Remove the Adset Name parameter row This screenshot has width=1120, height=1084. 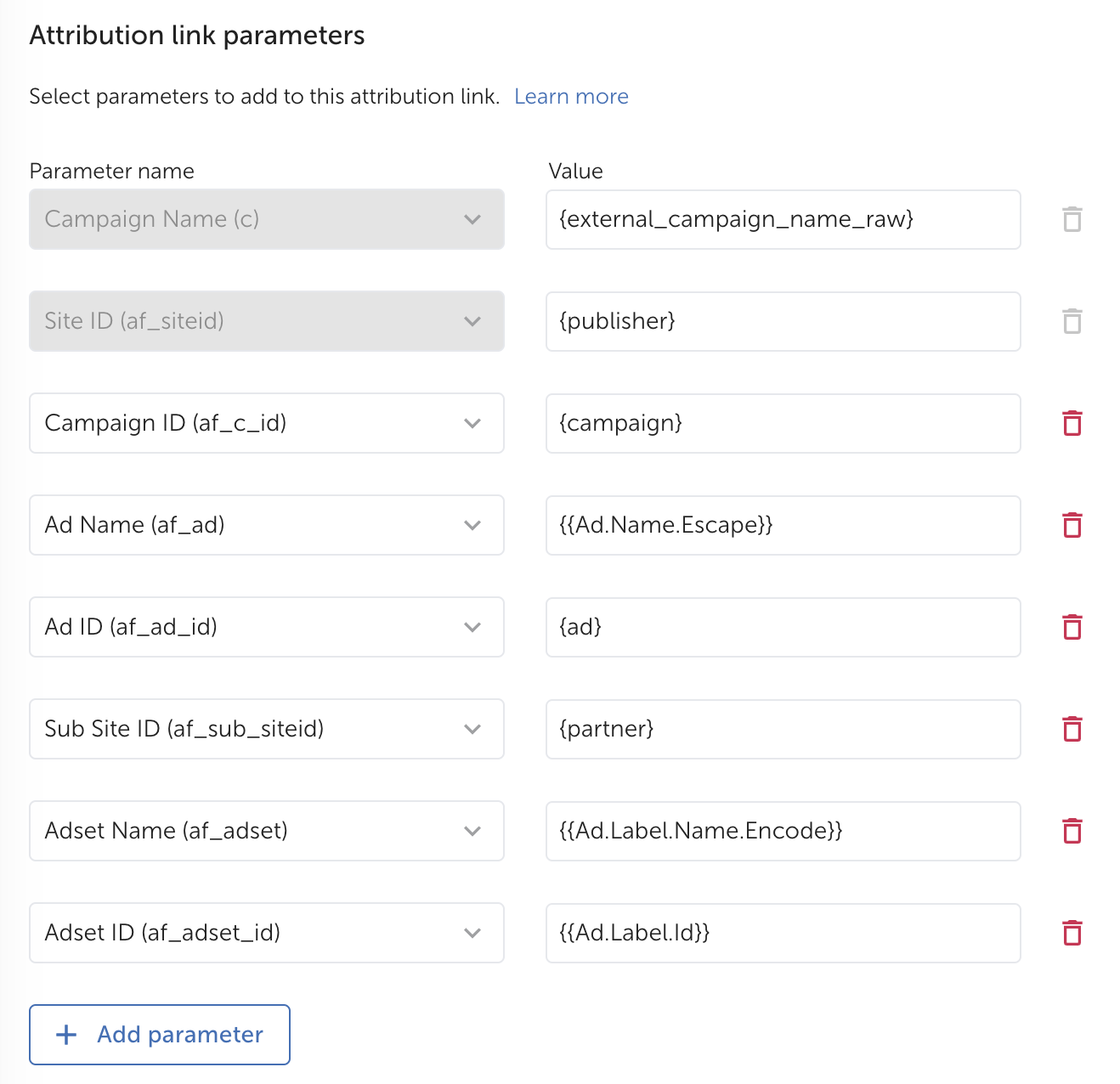point(1072,831)
